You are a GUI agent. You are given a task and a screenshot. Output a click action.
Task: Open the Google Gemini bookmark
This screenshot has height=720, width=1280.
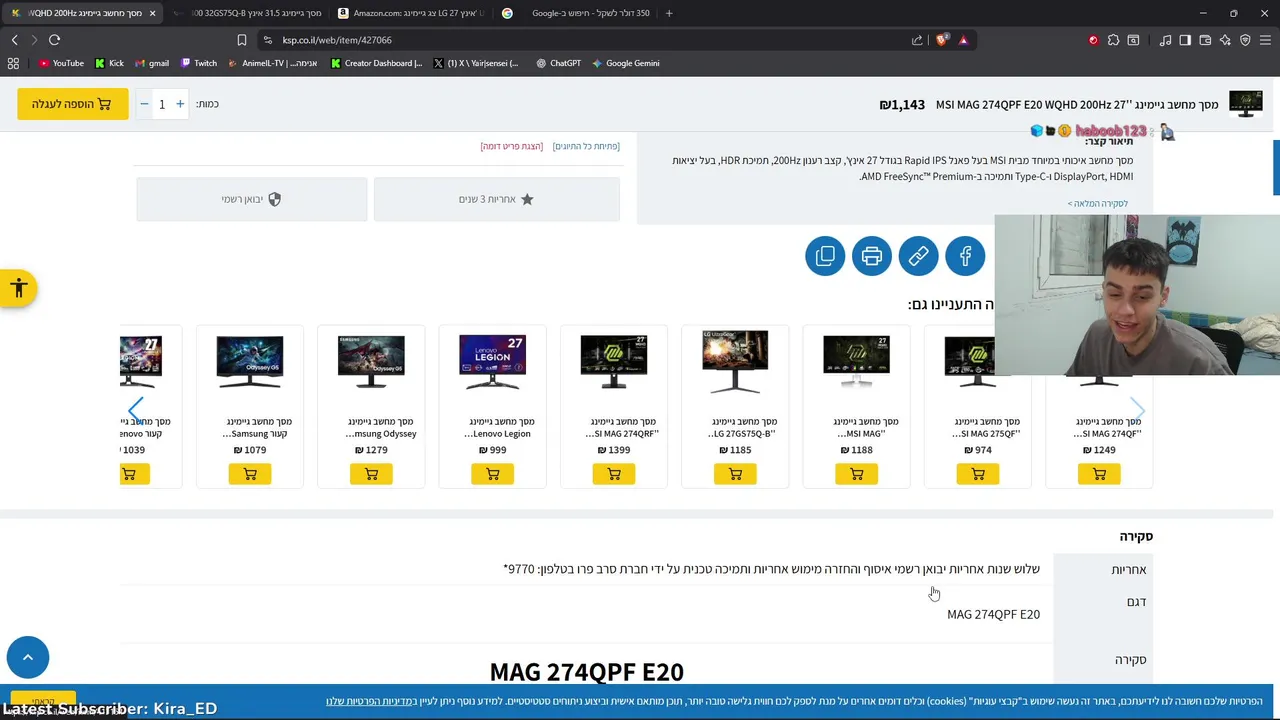(625, 63)
